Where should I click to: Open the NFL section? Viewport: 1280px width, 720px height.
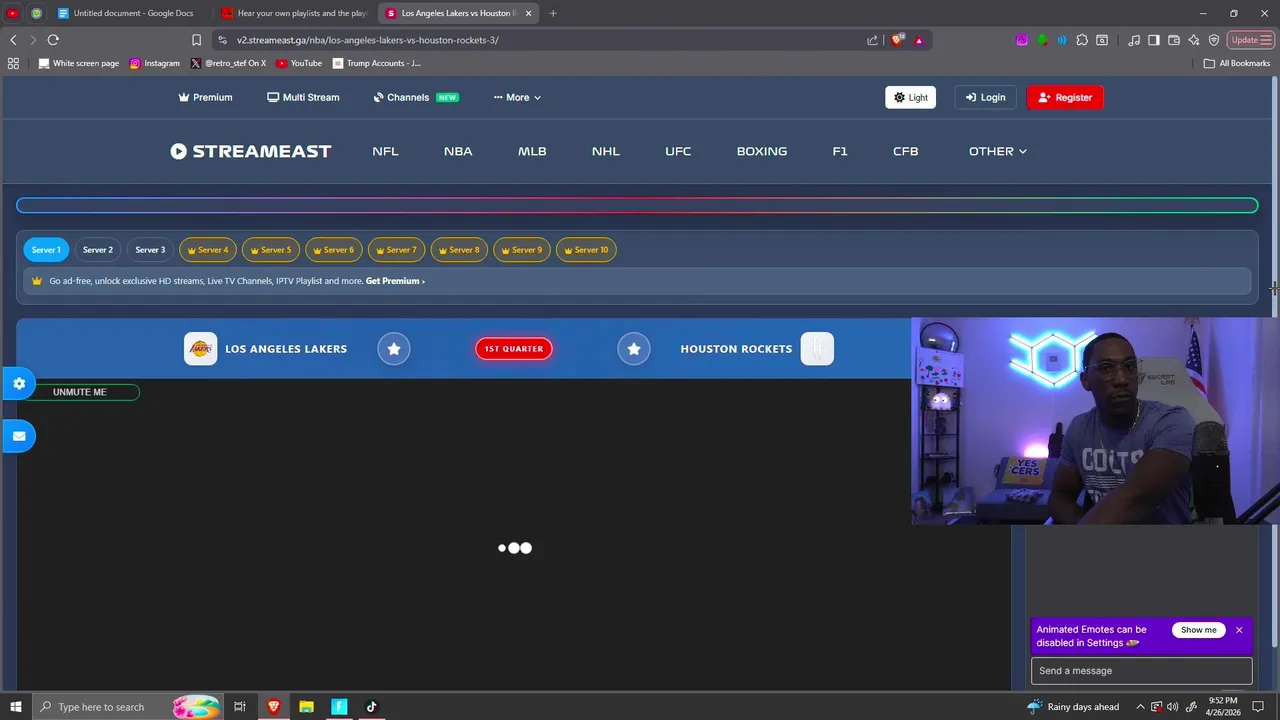[x=385, y=151]
